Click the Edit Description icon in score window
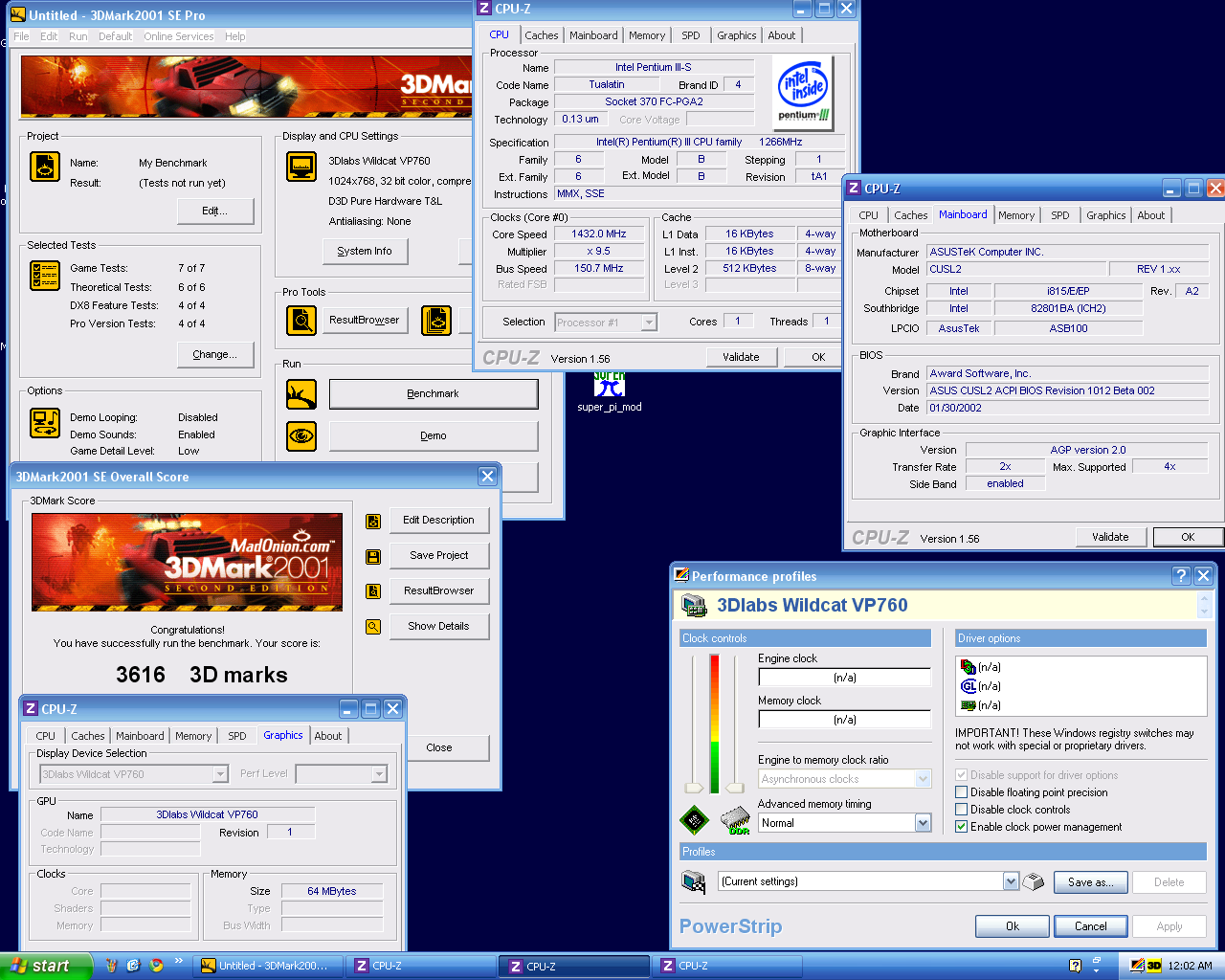 tap(373, 521)
